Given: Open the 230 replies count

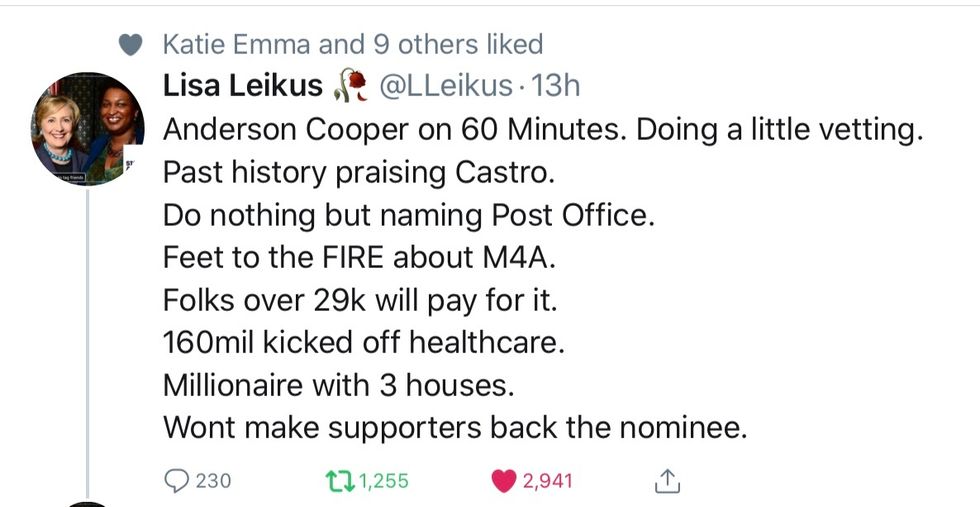Looking at the screenshot, I should 212,481.
